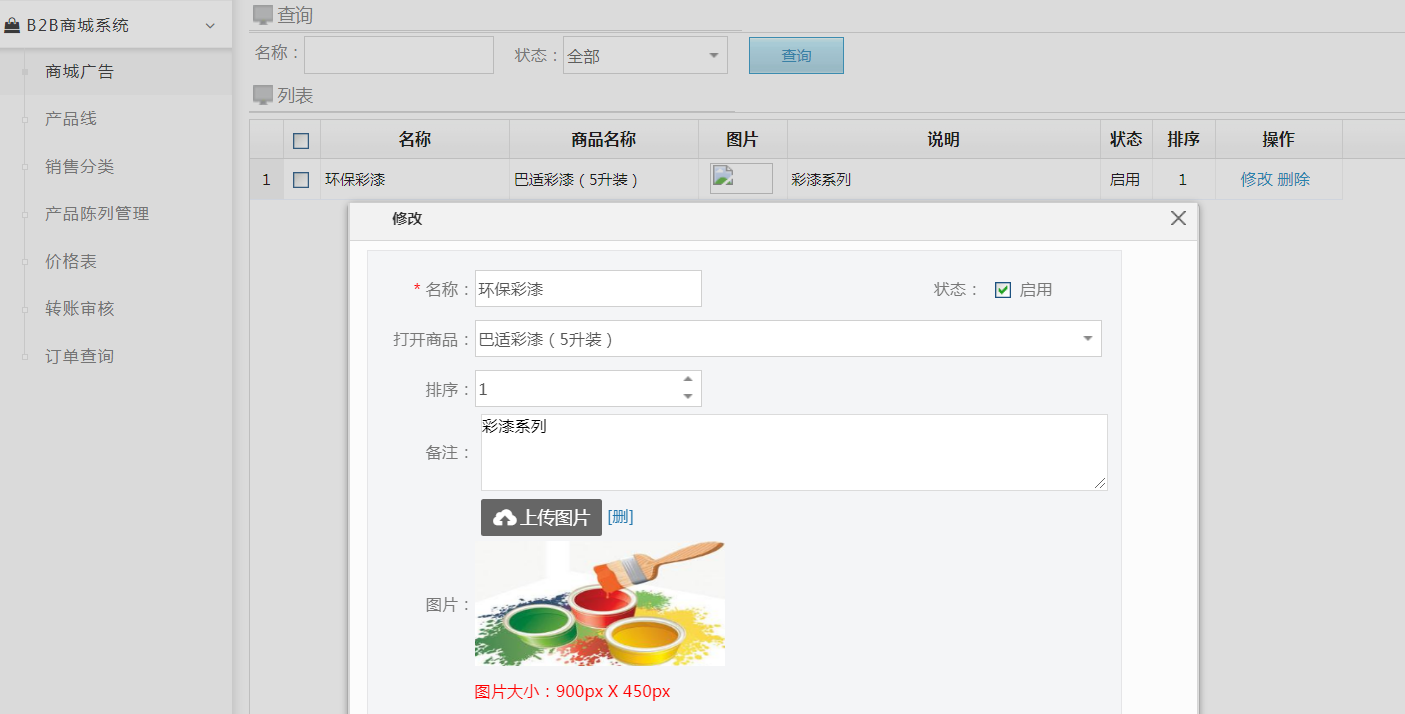Open the 状态 filter dropdown showing 全部
This screenshot has height=714, width=1405.
coord(645,55)
